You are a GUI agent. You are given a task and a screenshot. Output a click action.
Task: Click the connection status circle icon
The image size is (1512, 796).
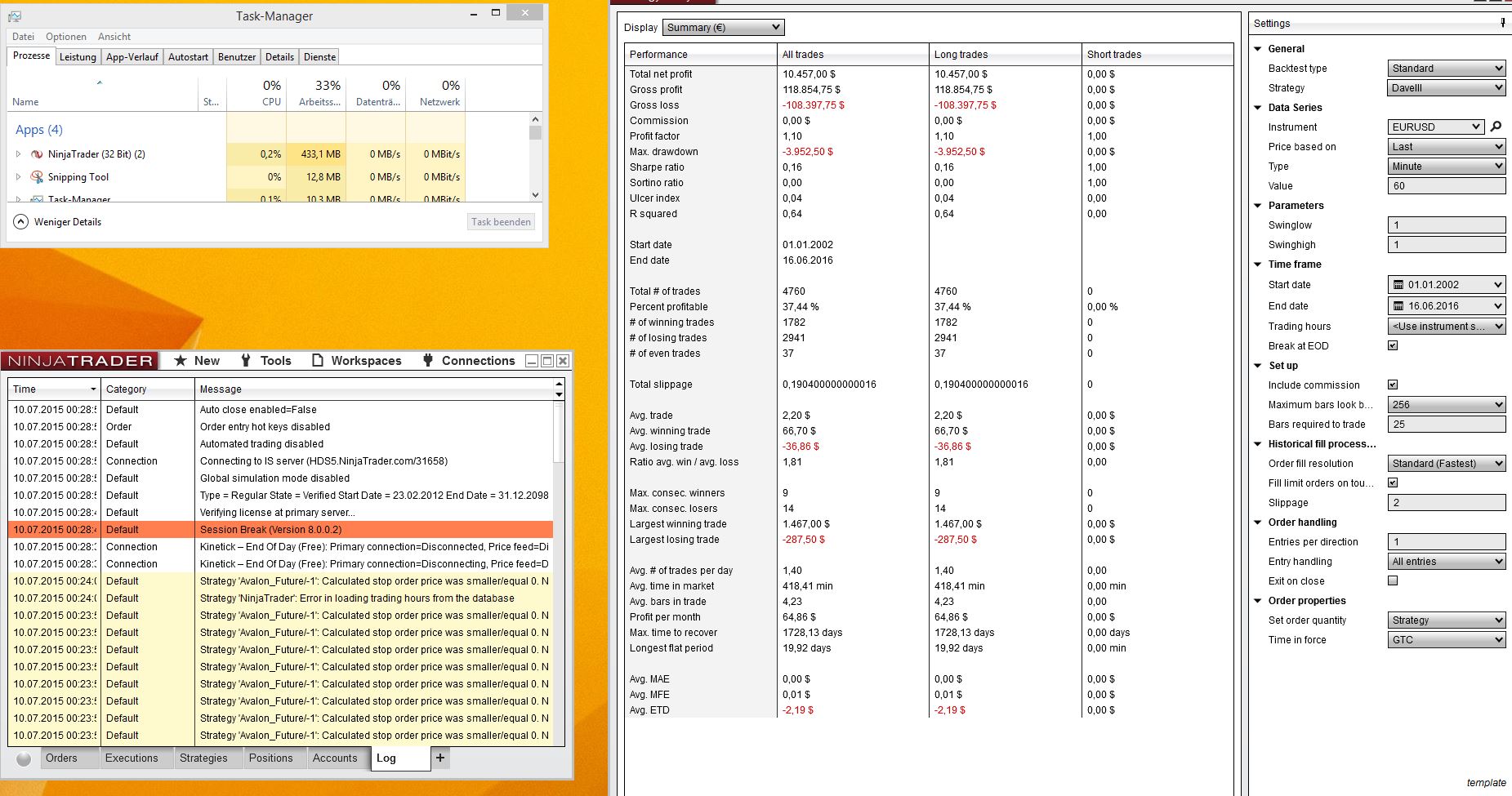coord(24,758)
